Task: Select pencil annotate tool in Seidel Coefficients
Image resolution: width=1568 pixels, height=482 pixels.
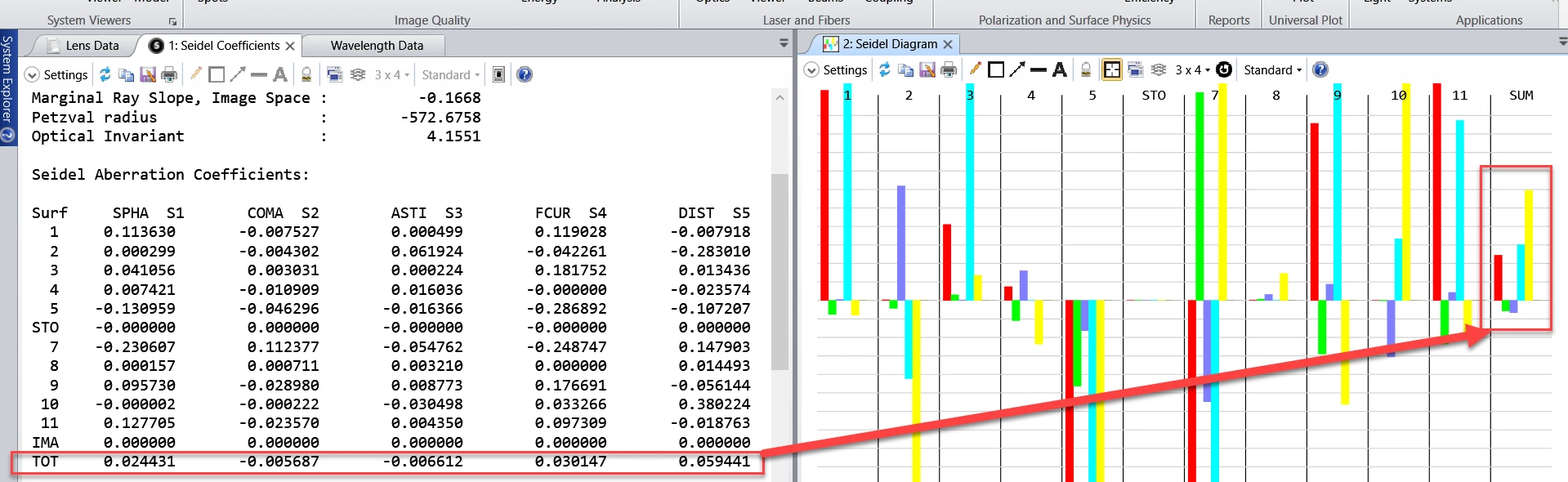Action: pos(195,74)
